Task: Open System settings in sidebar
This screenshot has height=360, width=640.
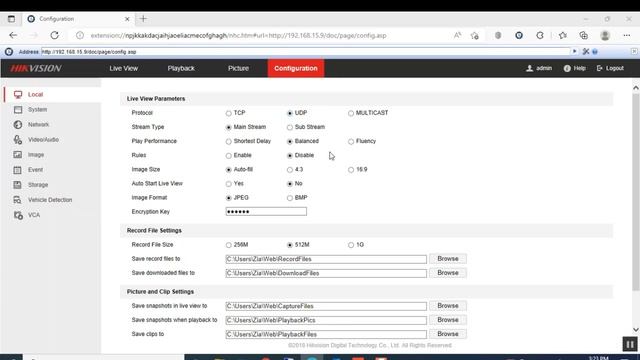Action: tap(37, 110)
